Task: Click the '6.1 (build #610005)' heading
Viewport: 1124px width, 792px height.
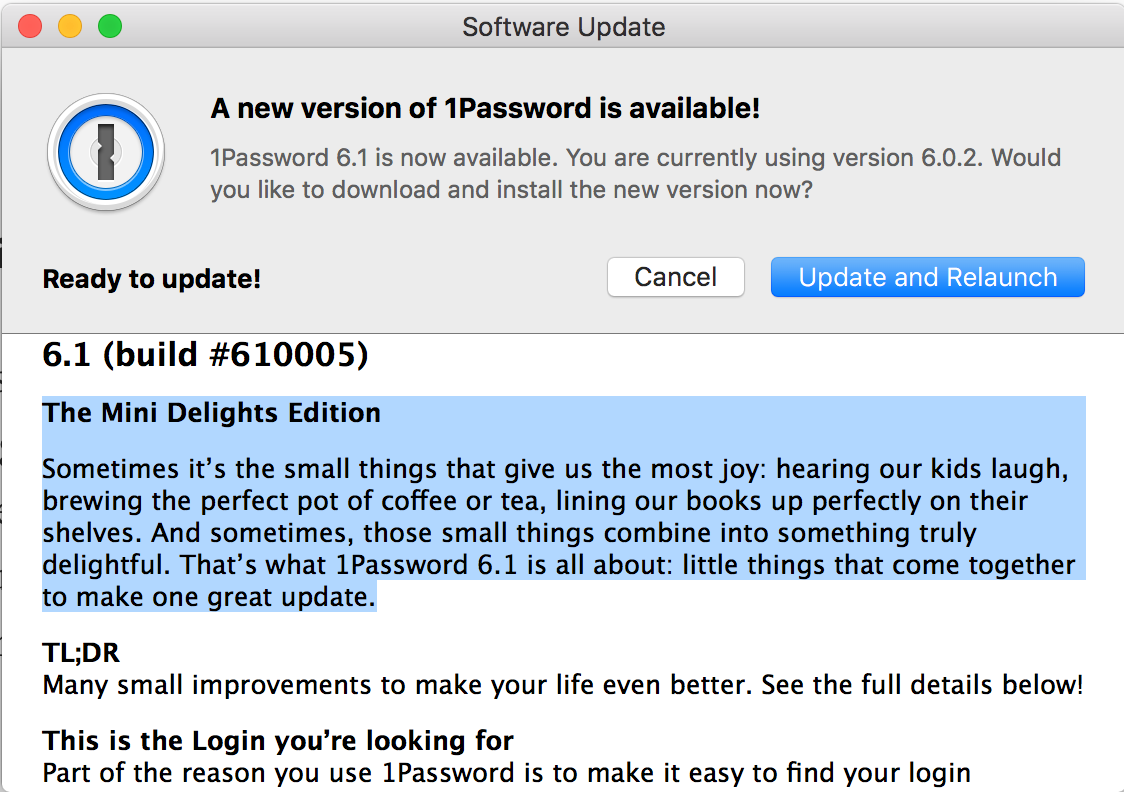Action: point(205,355)
